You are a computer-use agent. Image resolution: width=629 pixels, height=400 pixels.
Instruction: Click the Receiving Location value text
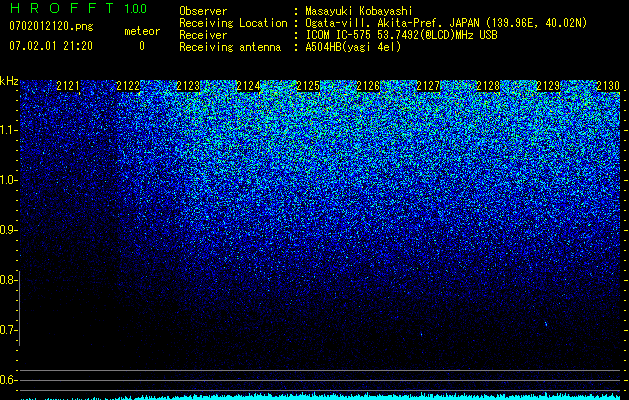click(x=446, y=23)
